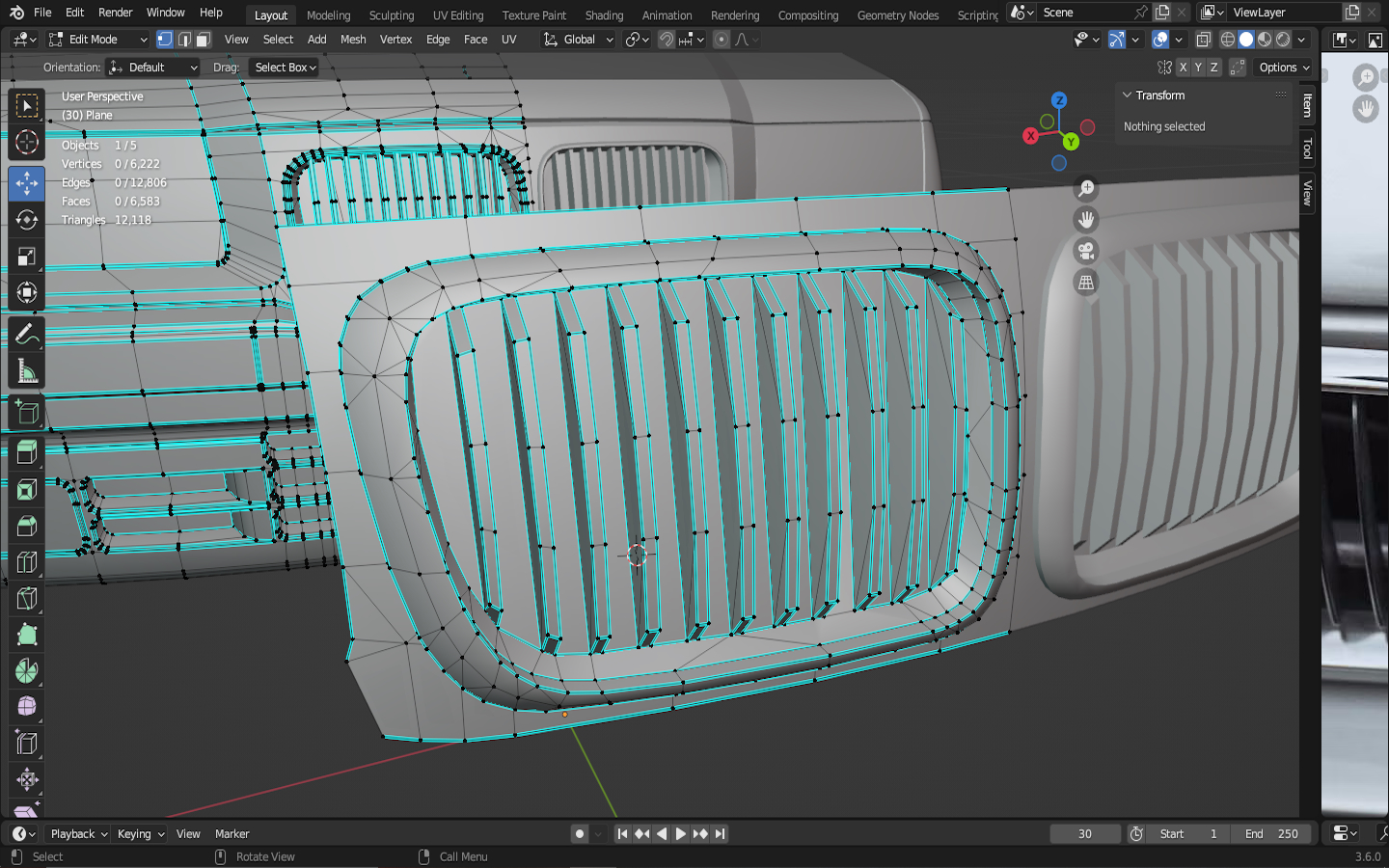The height and width of the screenshot is (868, 1389).
Task: Collapse the Transform panel
Action: (x=1127, y=95)
